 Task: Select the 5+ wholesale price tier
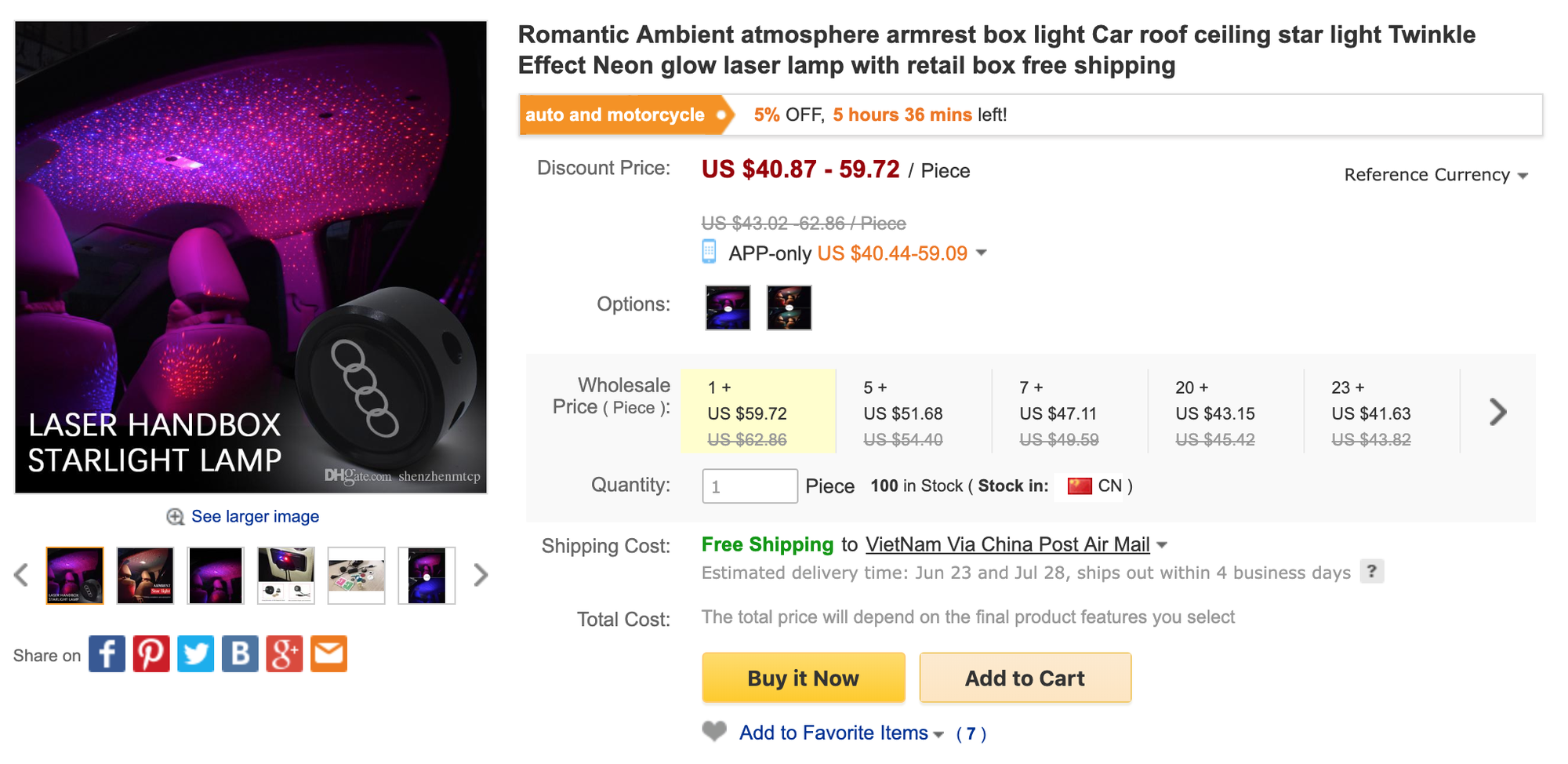click(x=913, y=412)
